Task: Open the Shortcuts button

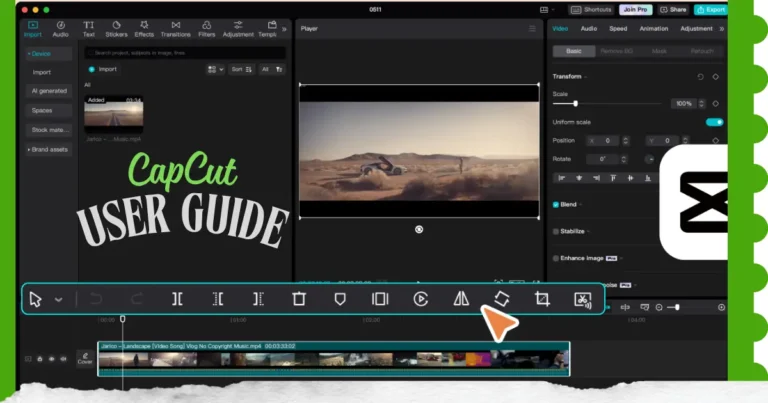Action: (591, 10)
